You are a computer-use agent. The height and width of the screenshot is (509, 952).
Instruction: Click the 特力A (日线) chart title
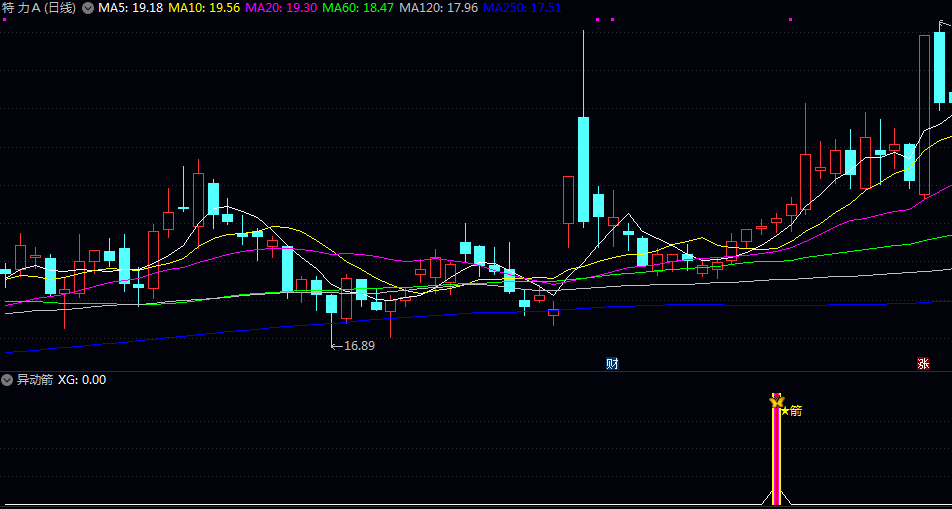coord(39,8)
